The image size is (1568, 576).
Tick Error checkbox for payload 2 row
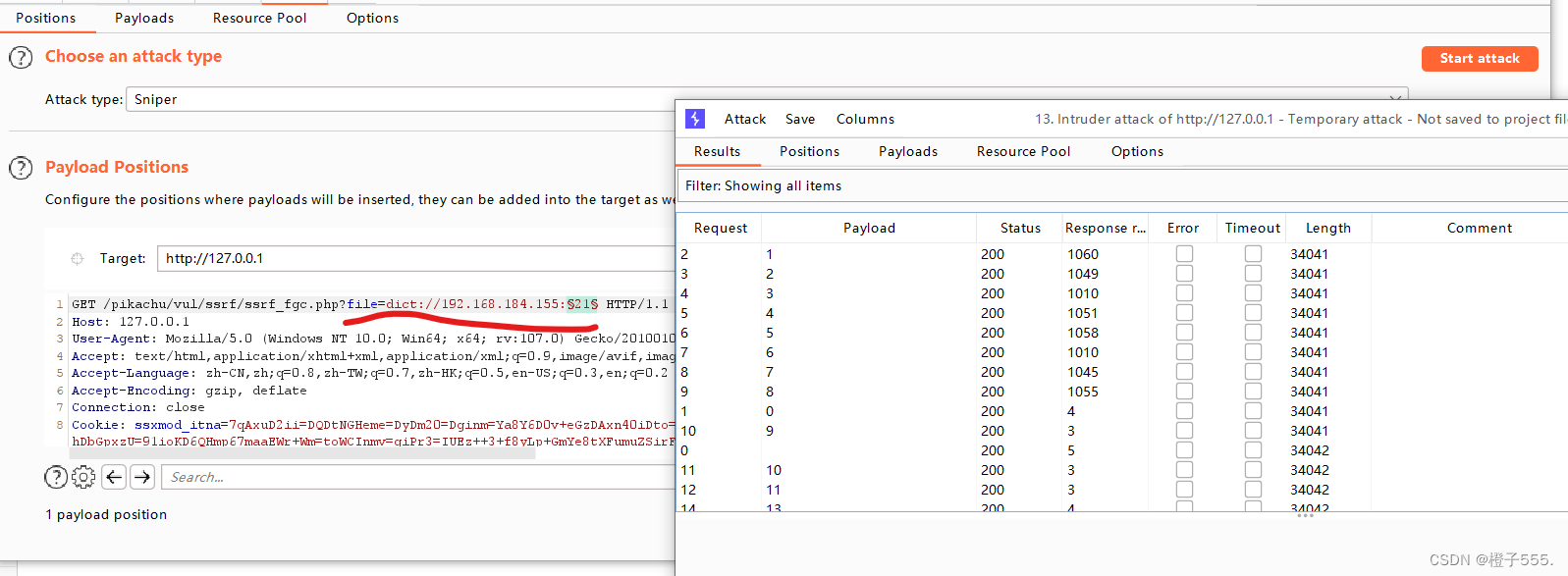(x=1184, y=274)
